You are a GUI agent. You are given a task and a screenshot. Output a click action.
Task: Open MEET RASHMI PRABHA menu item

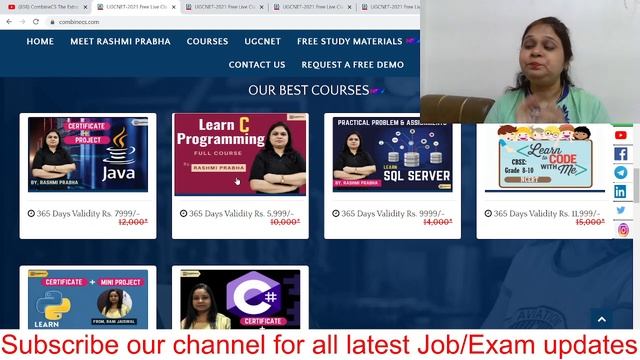pyautogui.click(x=120, y=41)
